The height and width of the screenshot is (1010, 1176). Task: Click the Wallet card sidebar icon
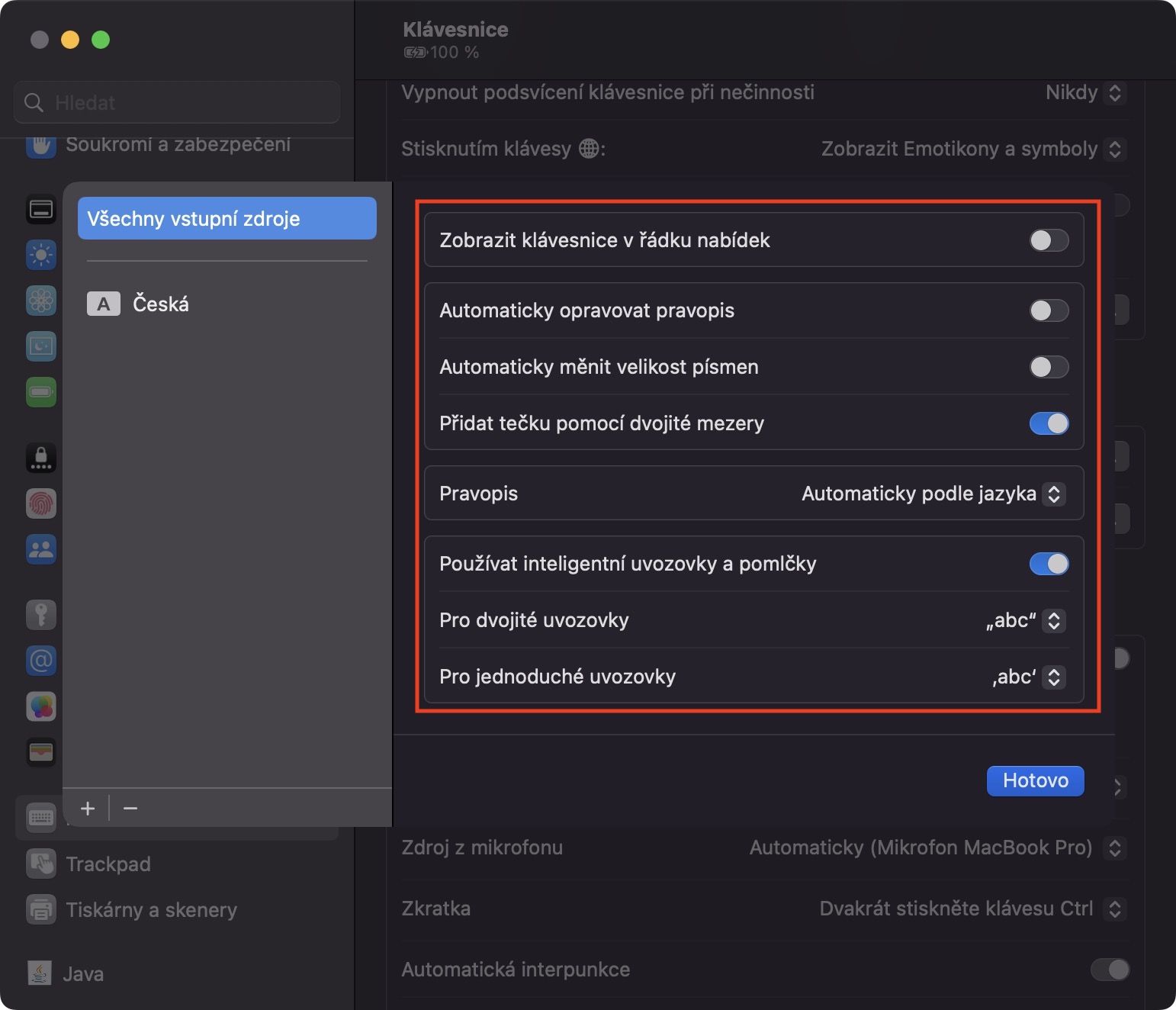click(41, 752)
